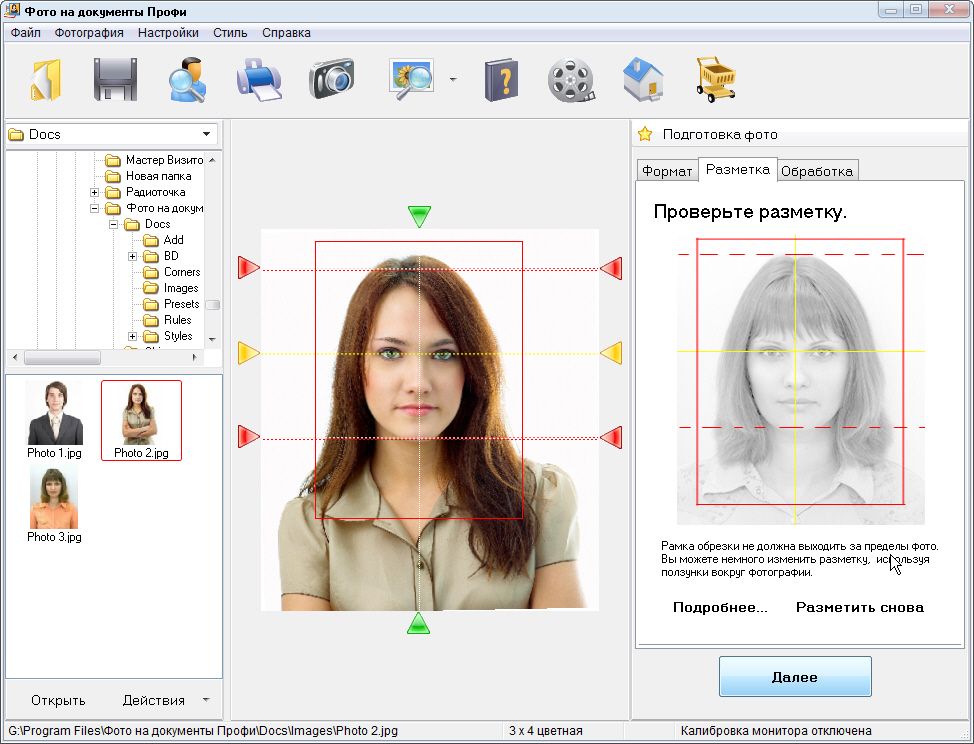The image size is (974, 744).
Task: Open the help book icon
Action: click(x=501, y=80)
